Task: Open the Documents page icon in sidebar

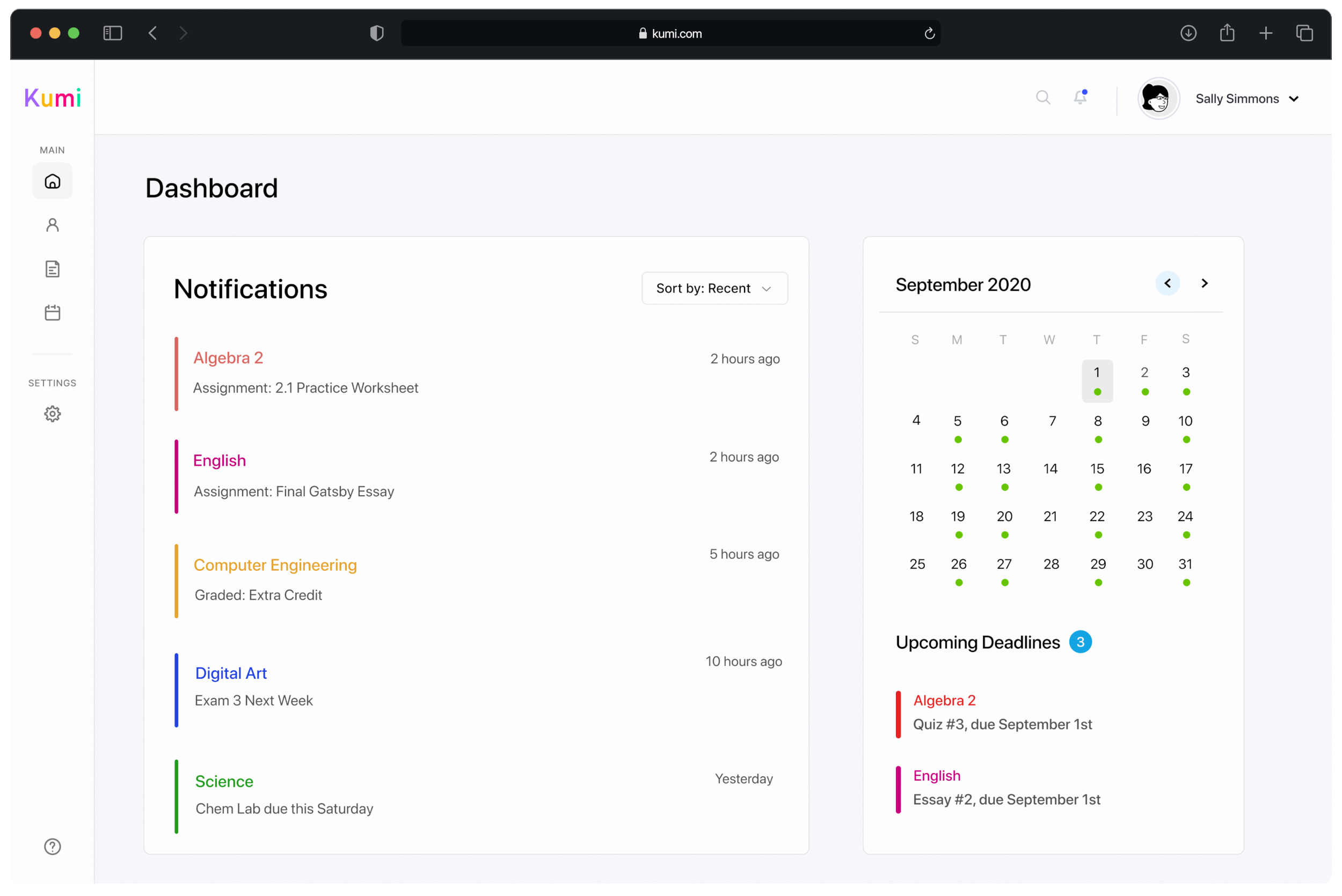Action: pyautogui.click(x=52, y=269)
